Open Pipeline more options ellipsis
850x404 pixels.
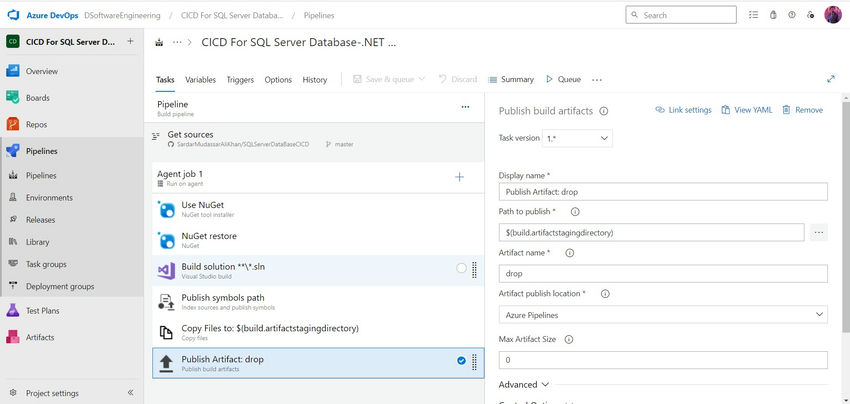[x=464, y=106]
